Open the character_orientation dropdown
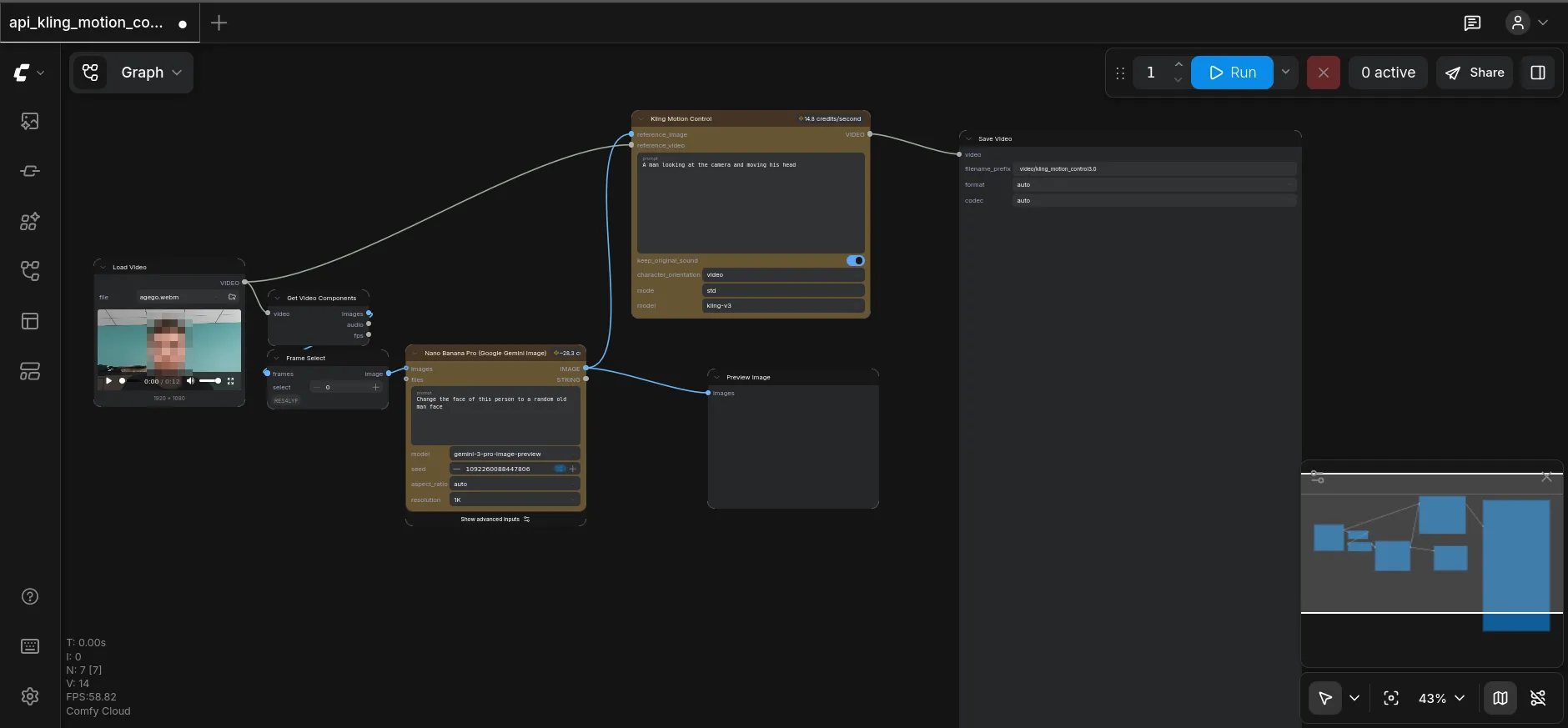Image resolution: width=1568 pixels, height=728 pixels. [783, 274]
